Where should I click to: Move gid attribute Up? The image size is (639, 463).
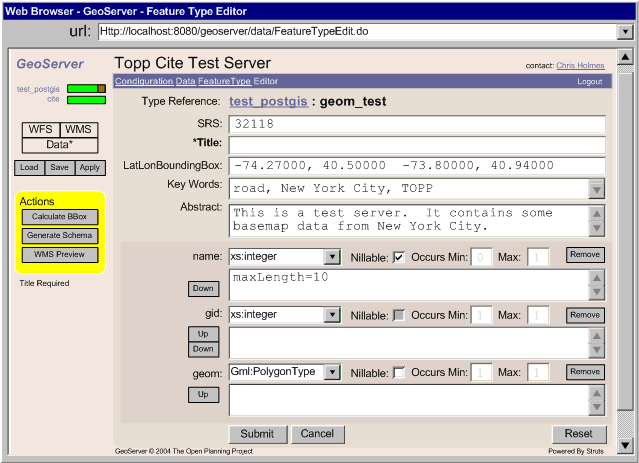203,334
